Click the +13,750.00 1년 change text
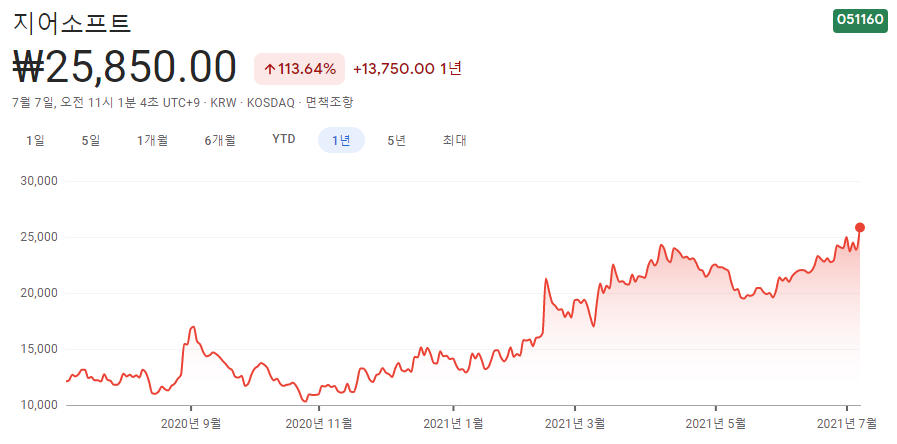The height and width of the screenshot is (444, 897). click(x=407, y=69)
